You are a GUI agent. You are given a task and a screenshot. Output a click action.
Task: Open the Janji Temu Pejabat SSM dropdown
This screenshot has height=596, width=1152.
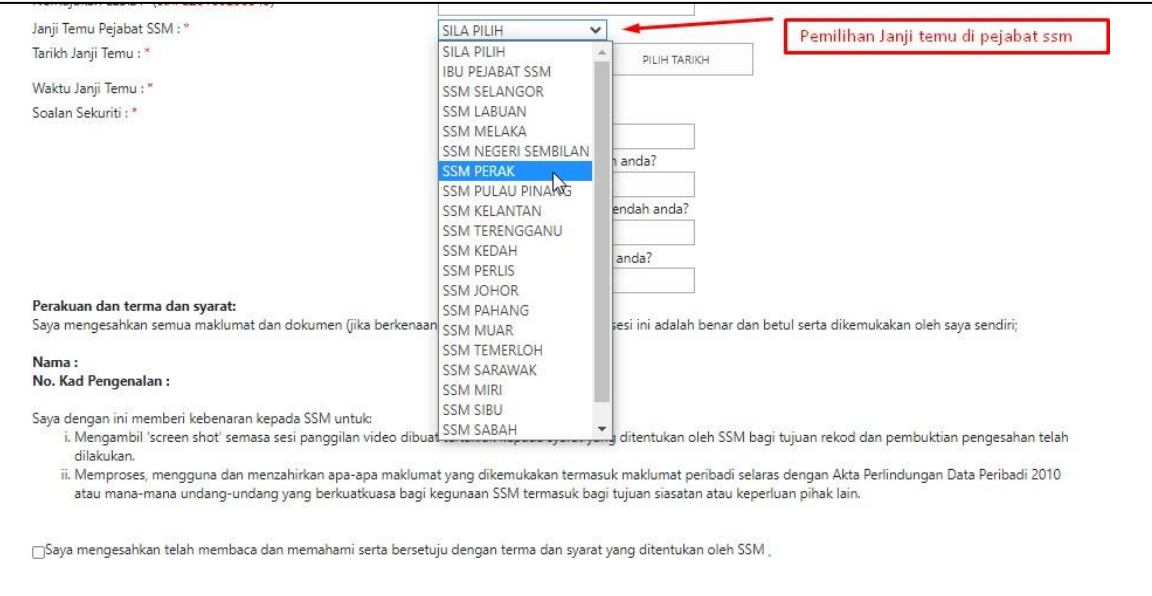point(523,30)
